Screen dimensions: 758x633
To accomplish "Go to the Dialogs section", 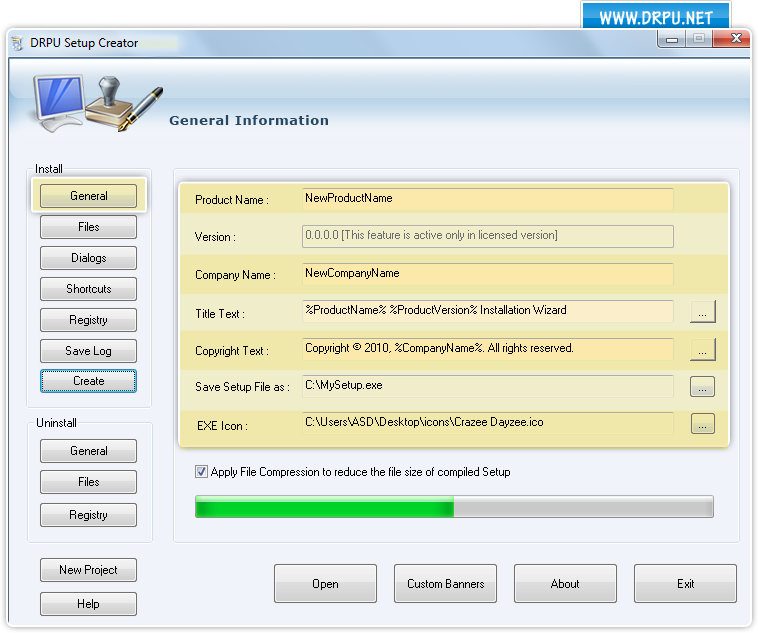I will pyautogui.click(x=88, y=258).
